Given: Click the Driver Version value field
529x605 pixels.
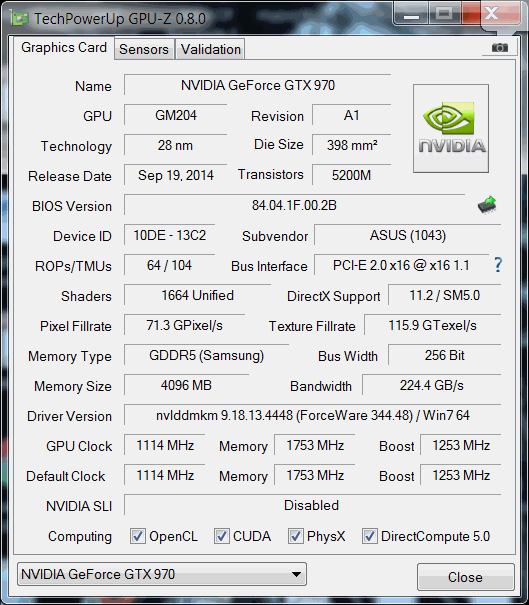Looking at the screenshot, I should point(313,415).
